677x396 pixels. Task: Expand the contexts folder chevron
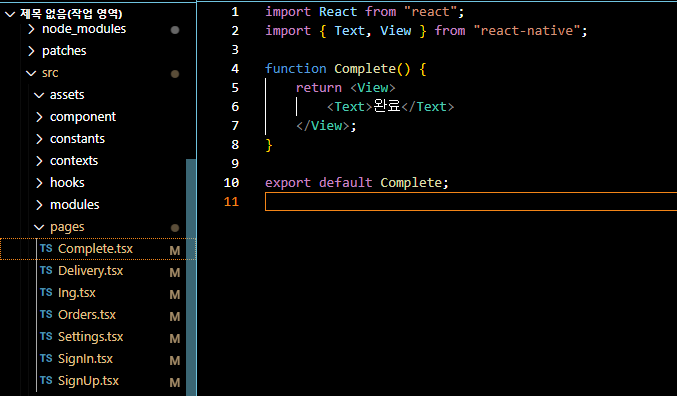[x=39, y=161]
